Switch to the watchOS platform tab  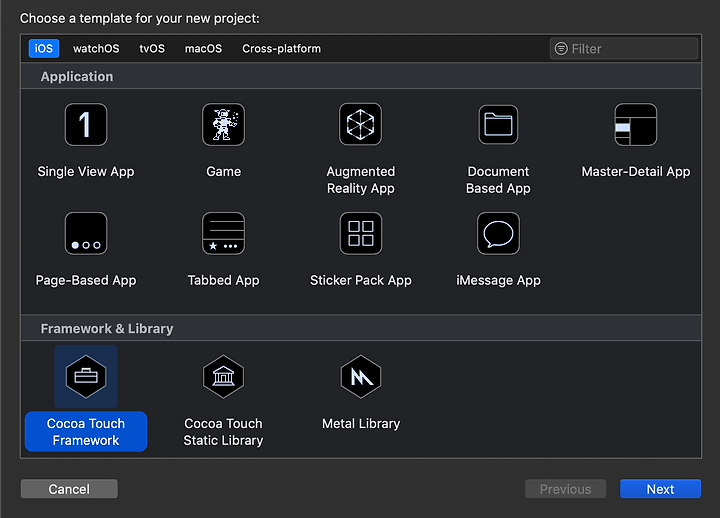pyautogui.click(x=96, y=49)
